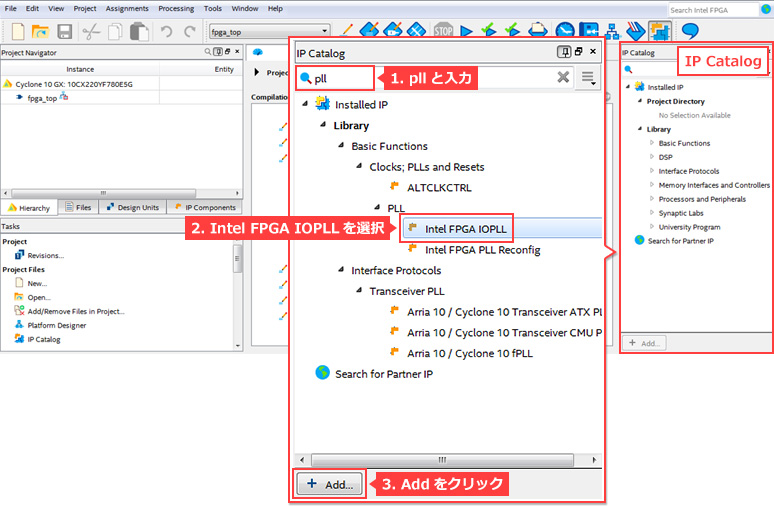774x506 pixels.
Task: Open the Processing menu
Action: [176, 8]
